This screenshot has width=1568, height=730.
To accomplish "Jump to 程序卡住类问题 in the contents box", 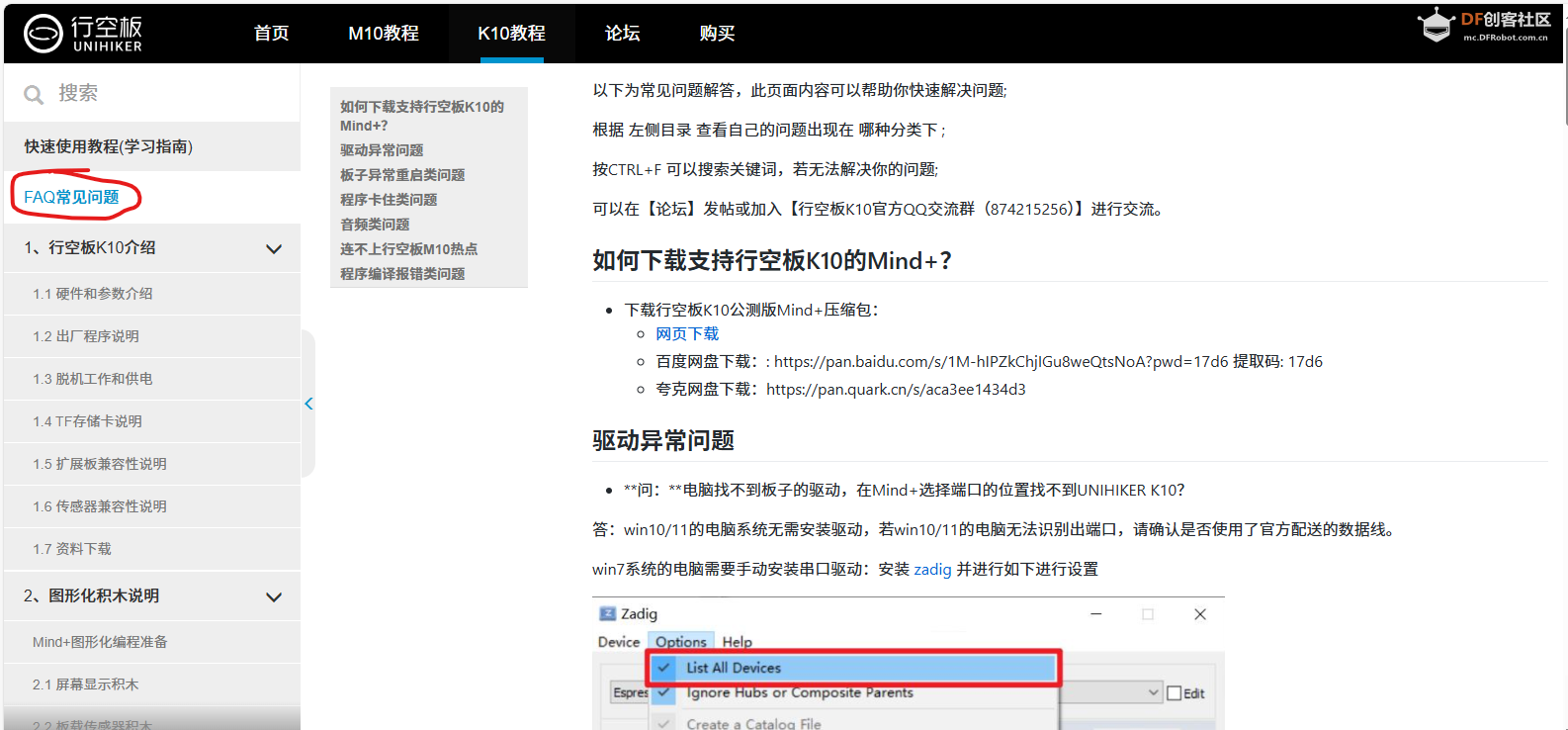I will click(x=389, y=200).
